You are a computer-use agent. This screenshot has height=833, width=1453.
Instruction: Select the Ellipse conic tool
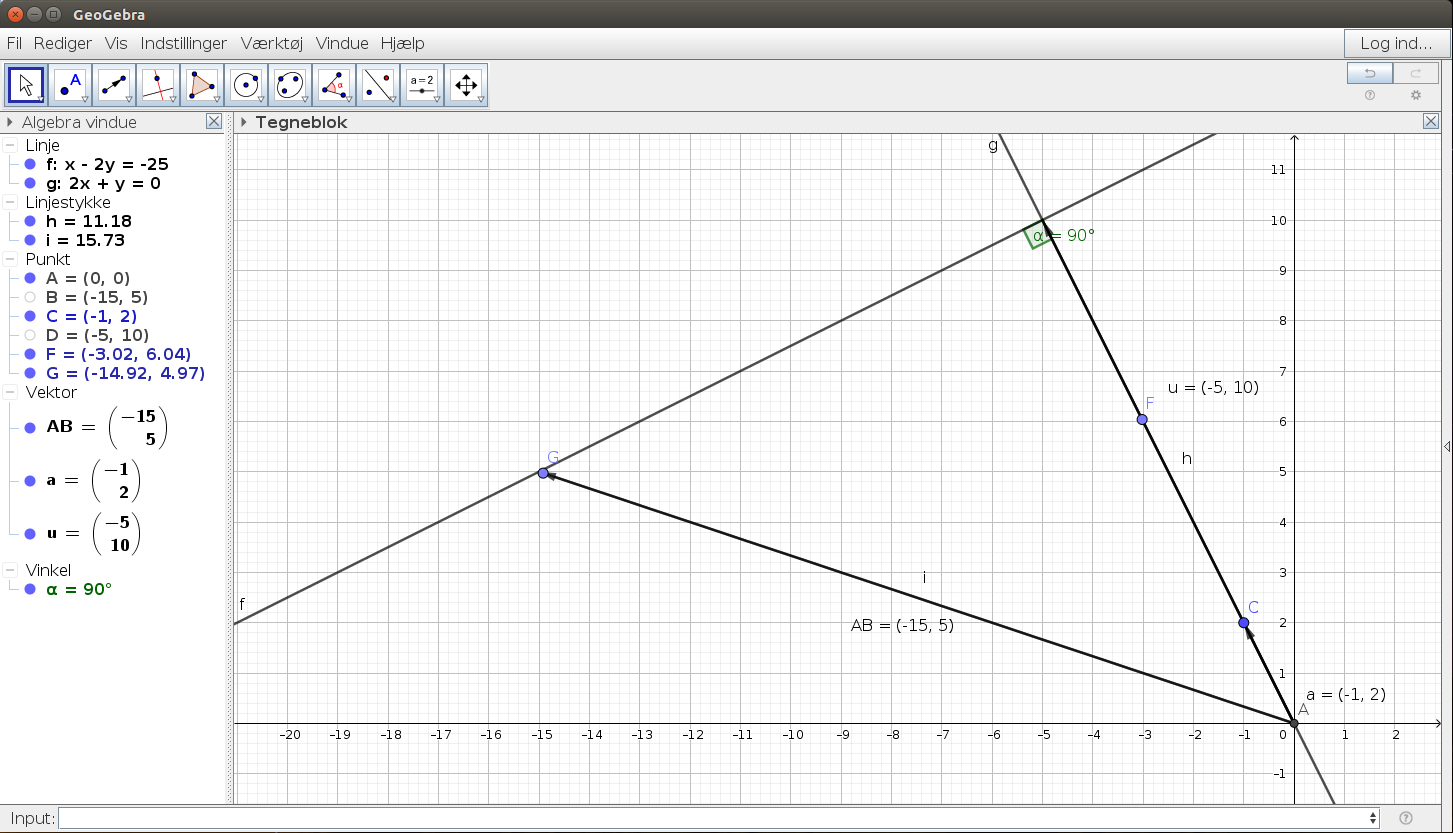click(290, 85)
